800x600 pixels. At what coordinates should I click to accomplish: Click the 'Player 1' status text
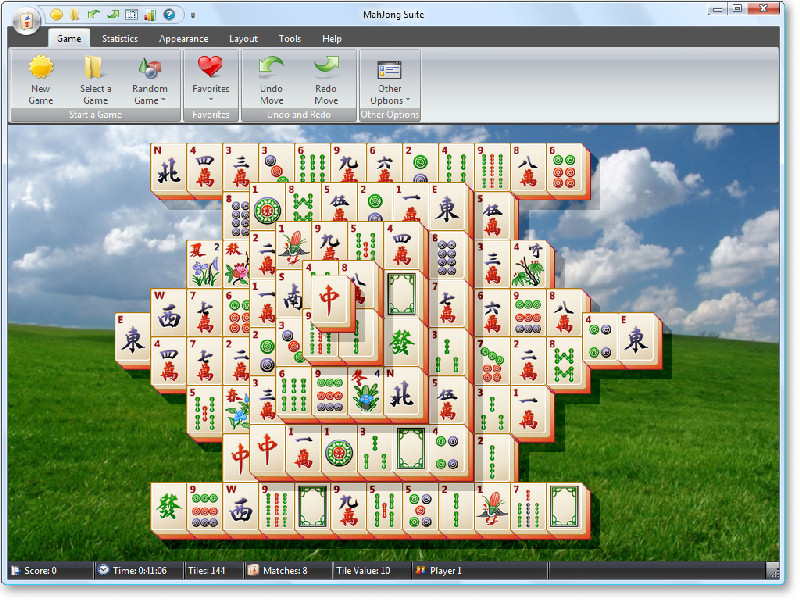[445, 570]
